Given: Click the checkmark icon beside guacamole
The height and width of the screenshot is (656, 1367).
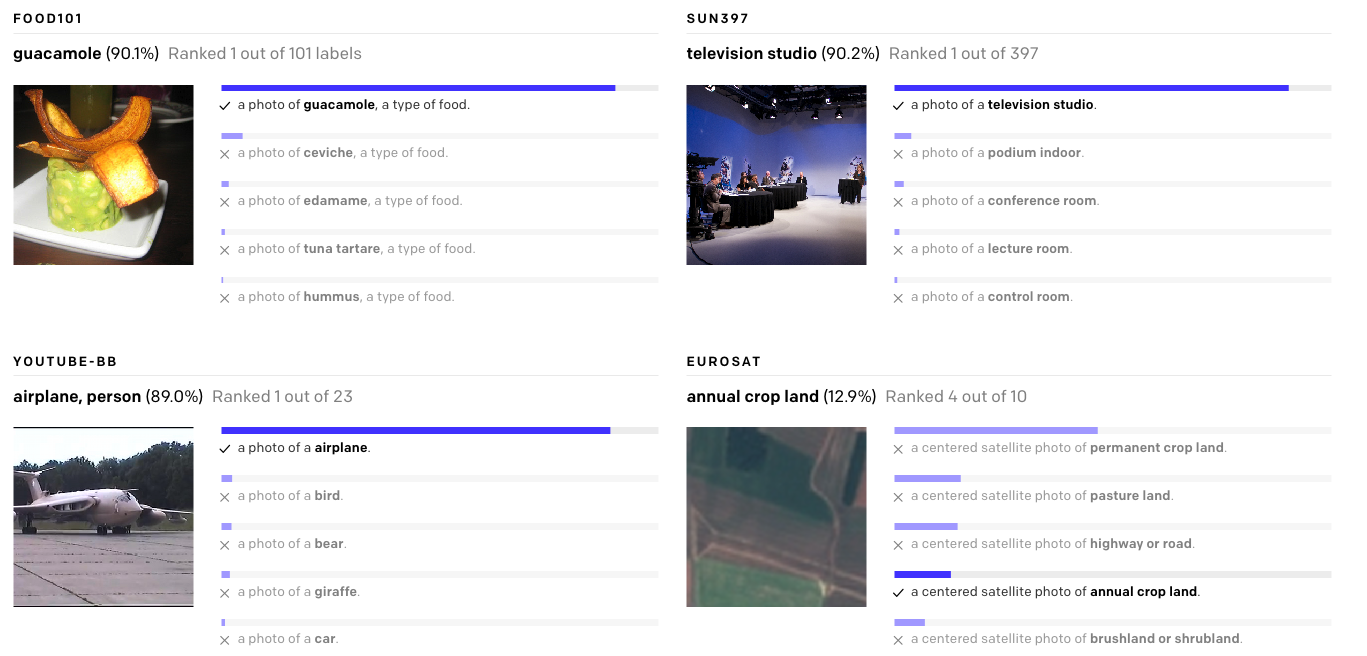Looking at the screenshot, I should 225,106.
